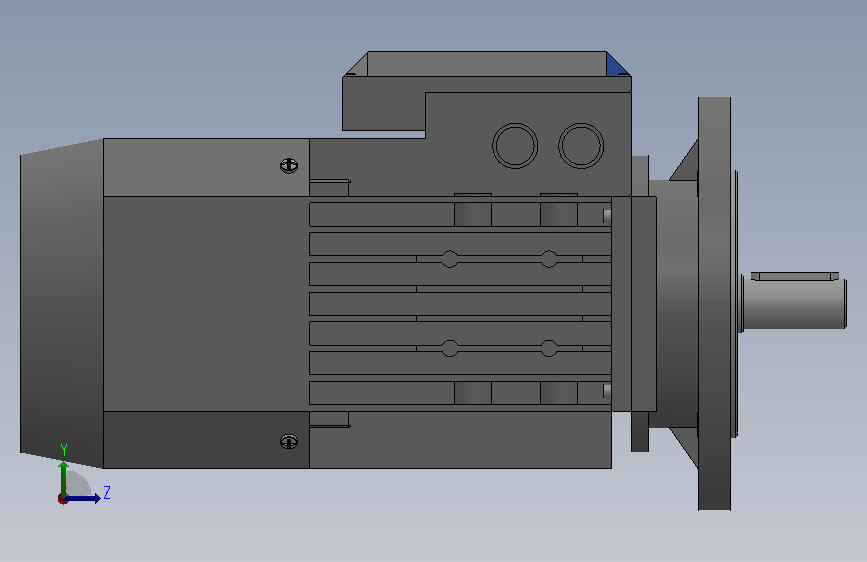Pick the key on top of the shaft

[795, 275]
